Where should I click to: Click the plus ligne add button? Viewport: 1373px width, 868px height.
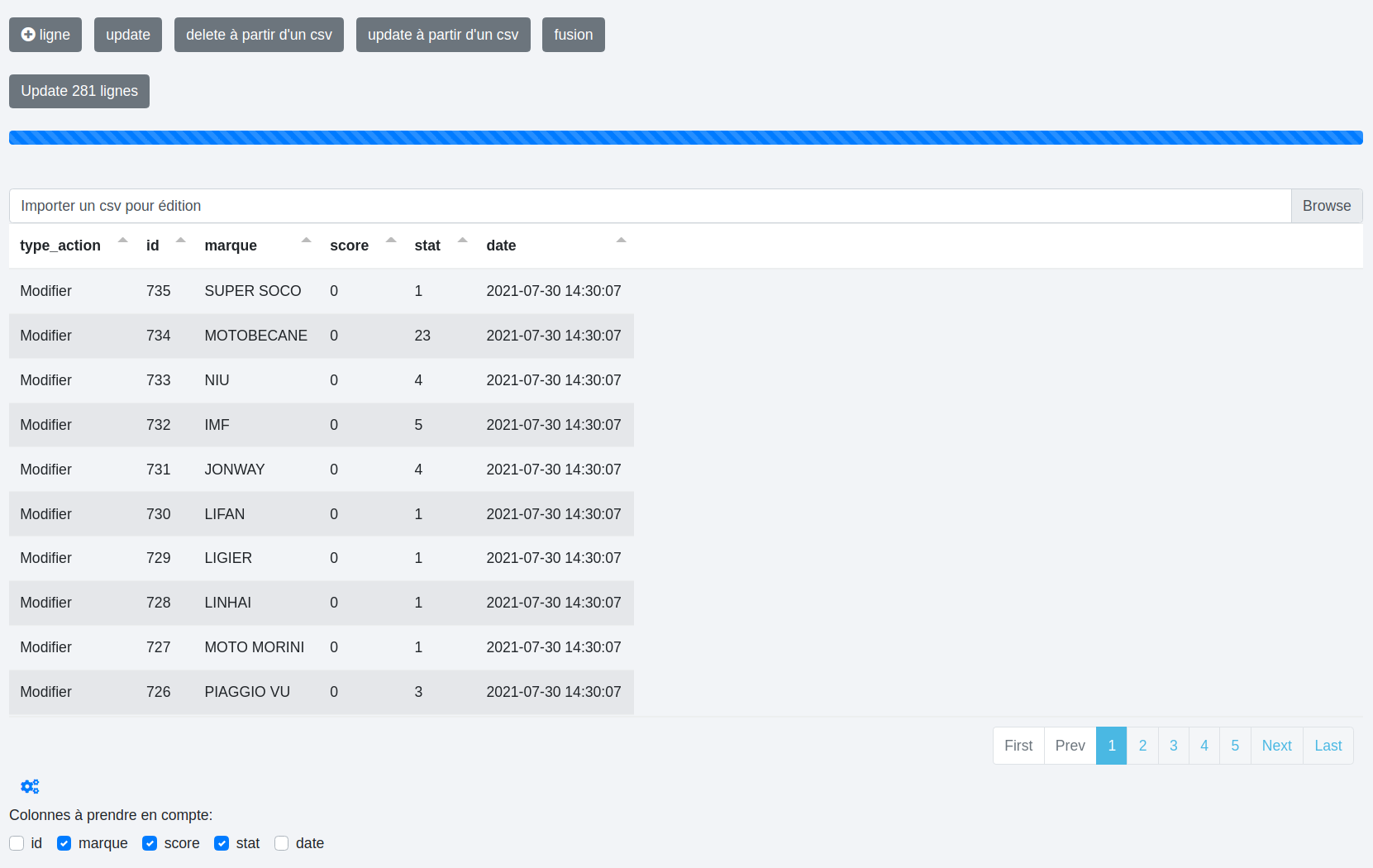pyautogui.click(x=45, y=35)
